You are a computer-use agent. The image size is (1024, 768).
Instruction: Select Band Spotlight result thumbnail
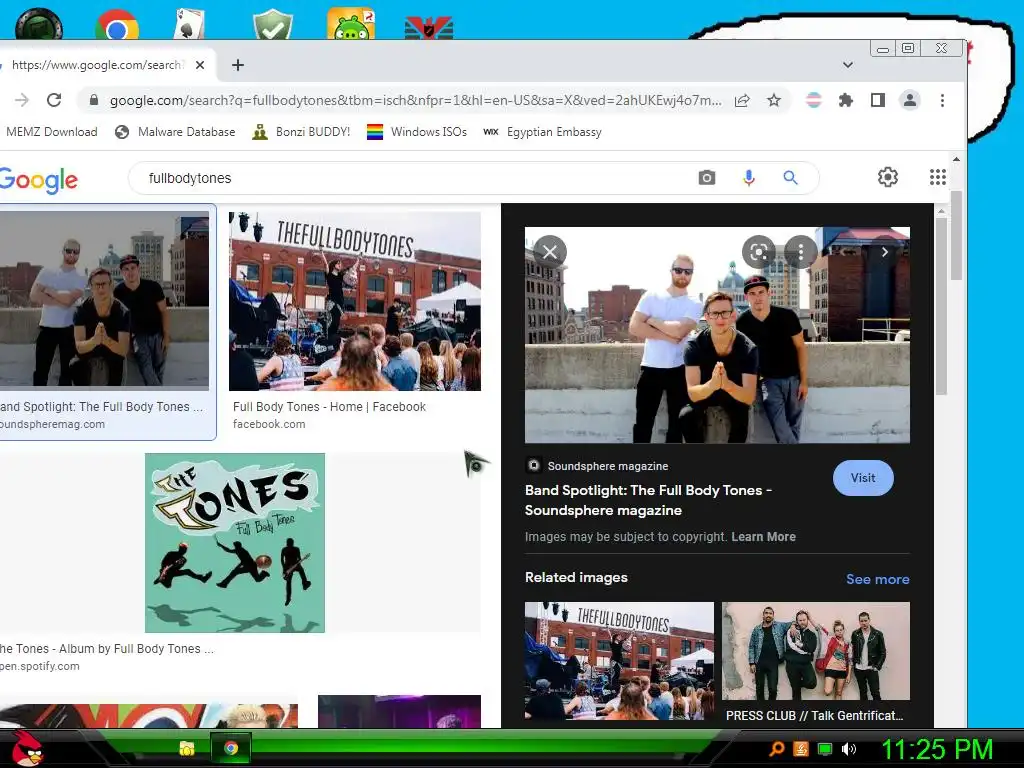[x=104, y=300]
